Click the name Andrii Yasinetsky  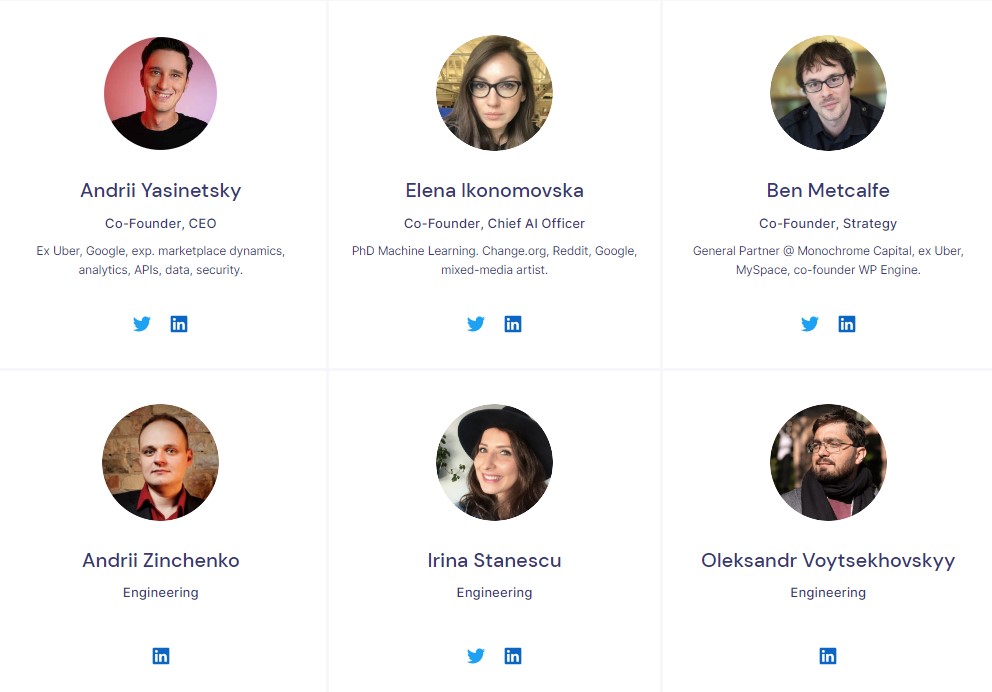[160, 190]
